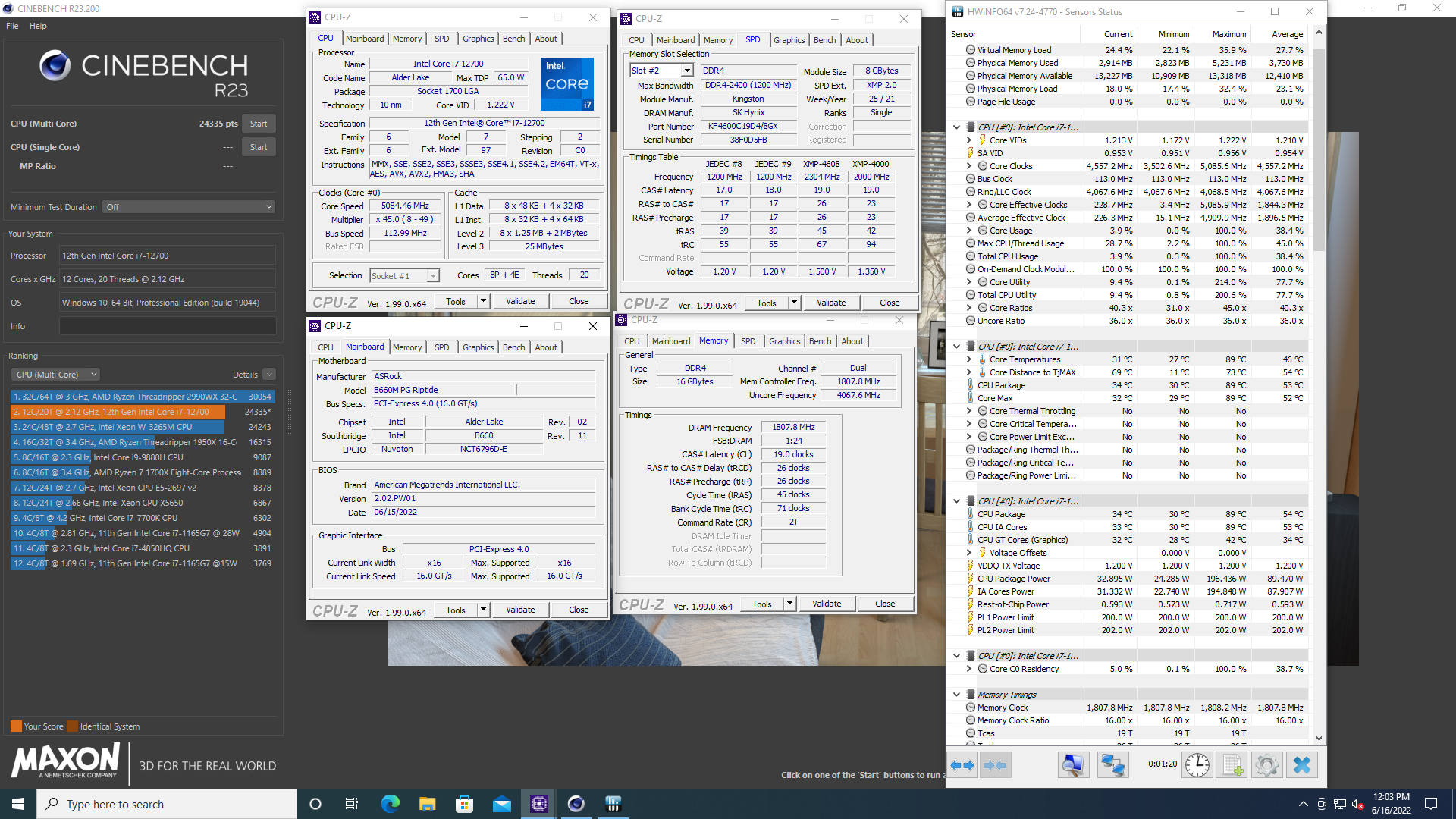Select Intel Xeon W-3265M ranking row
The width and height of the screenshot is (1456, 819).
143,427
